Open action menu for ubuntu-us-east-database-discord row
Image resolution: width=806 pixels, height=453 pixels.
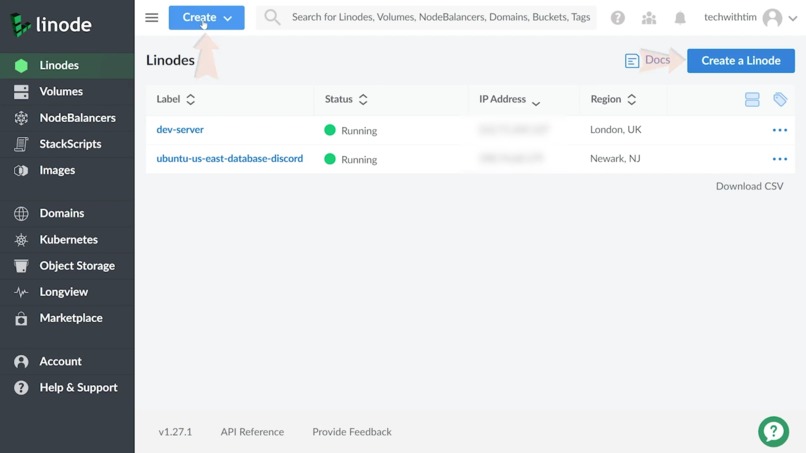click(780, 159)
